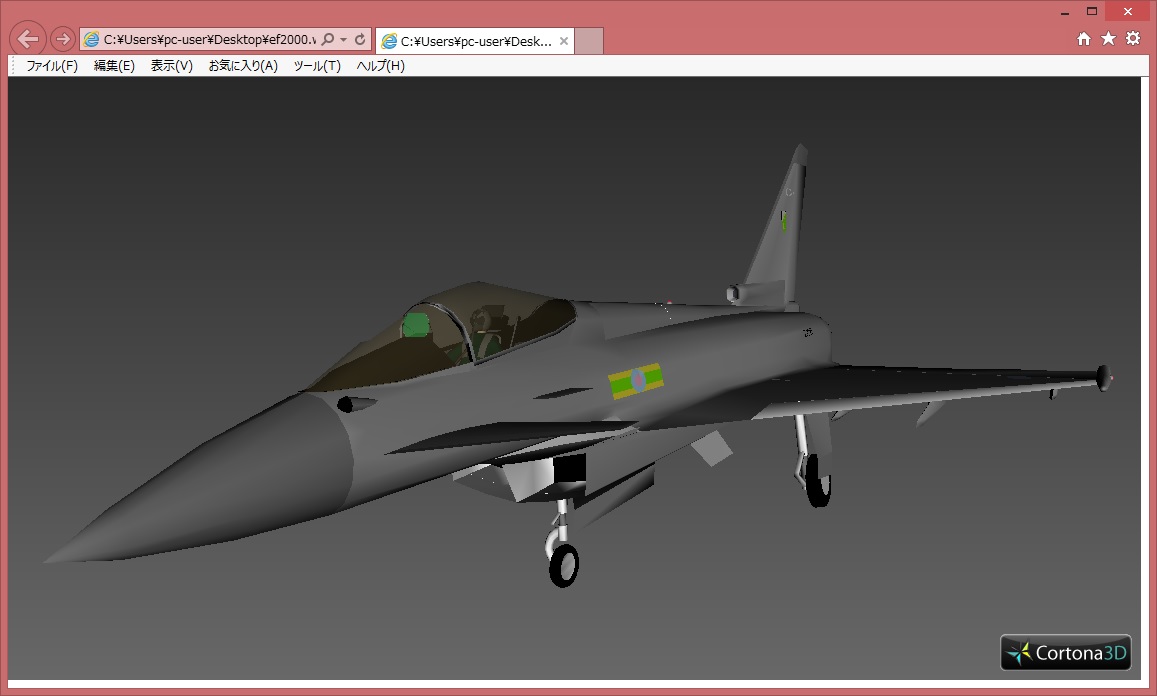The width and height of the screenshot is (1157, 696).
Task: Open a new tab with the blank tab button
Action: [x=590, y=41]
